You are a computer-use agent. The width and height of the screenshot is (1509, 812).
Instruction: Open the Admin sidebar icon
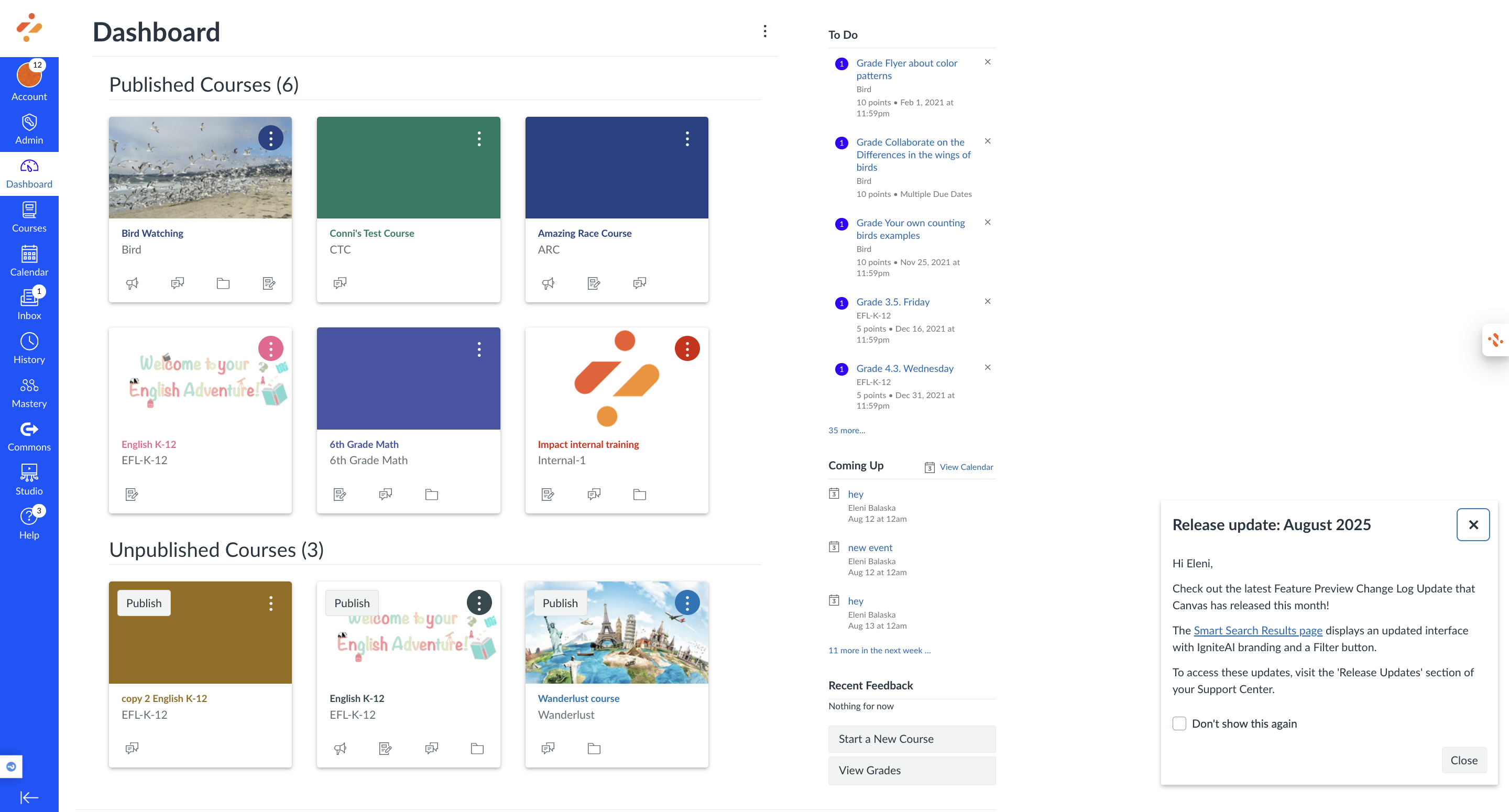(29, 128)
